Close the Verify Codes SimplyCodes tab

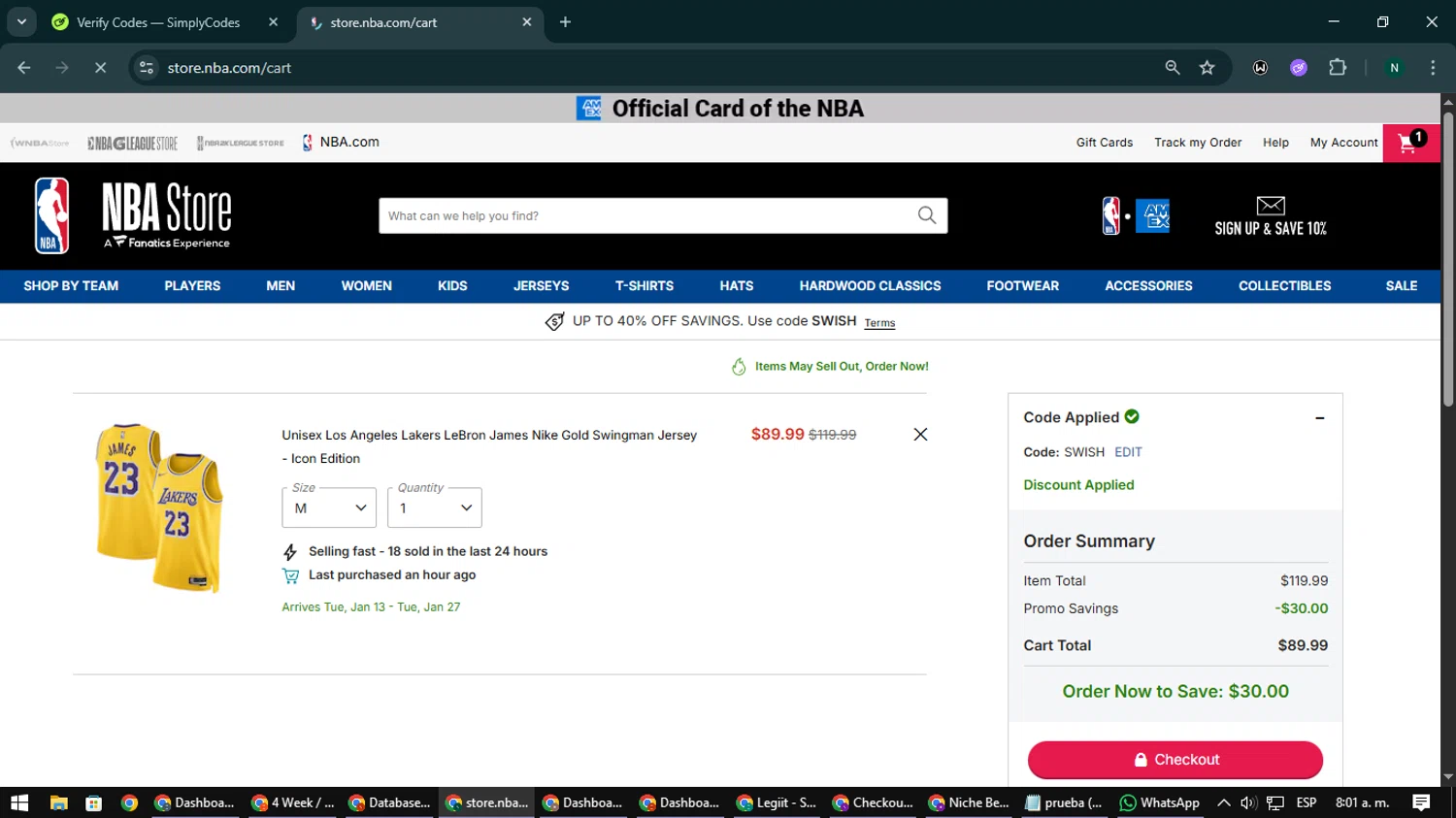click(x=273, y=22)
